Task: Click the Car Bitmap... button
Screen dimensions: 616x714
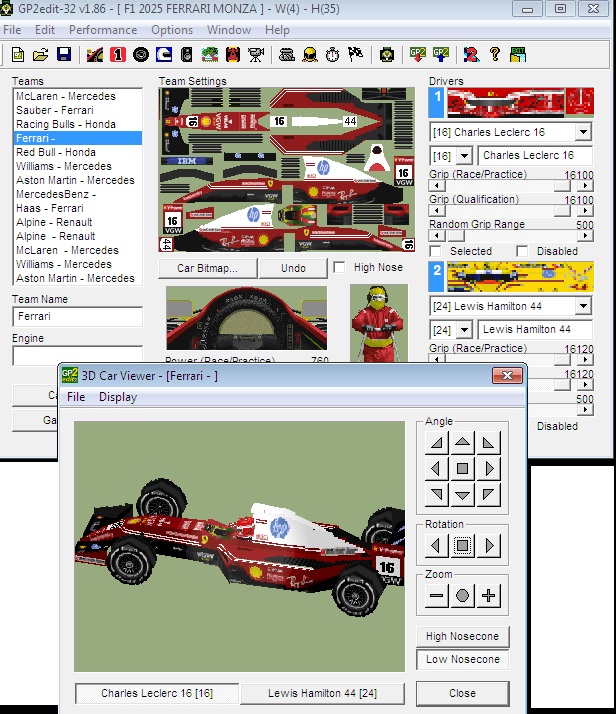Action: [x=208, y=268]
